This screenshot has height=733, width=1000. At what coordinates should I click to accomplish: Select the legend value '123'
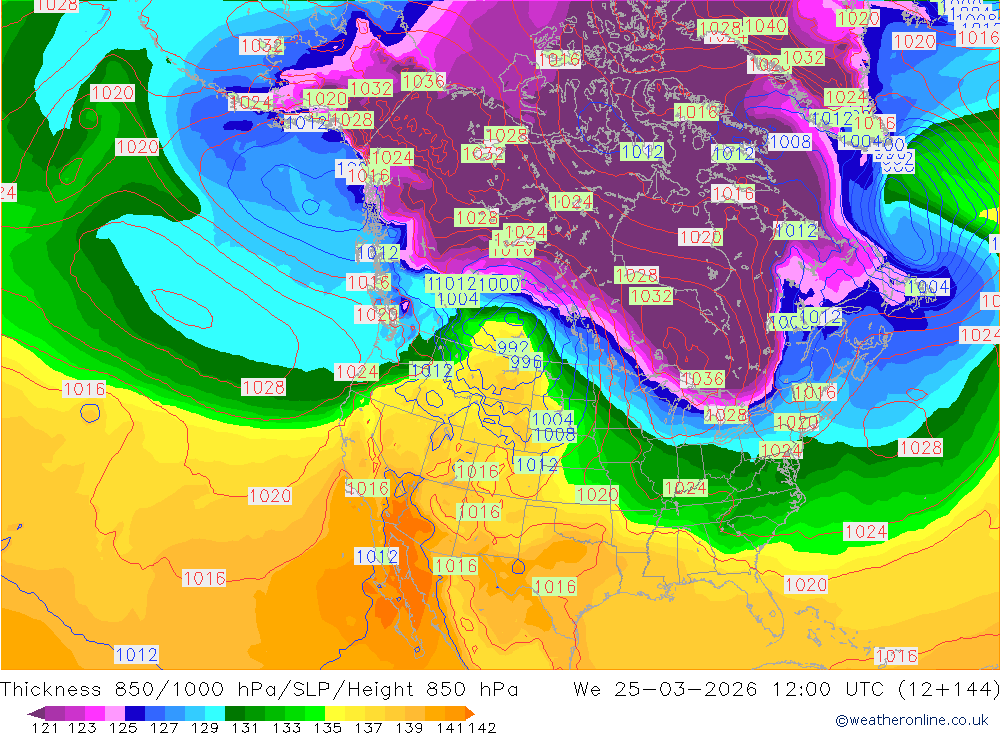point(82,728)
